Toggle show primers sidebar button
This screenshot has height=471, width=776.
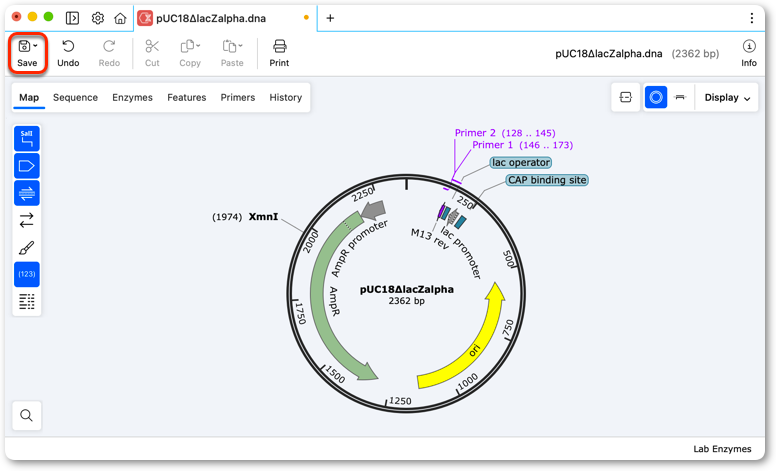[27, 193]
